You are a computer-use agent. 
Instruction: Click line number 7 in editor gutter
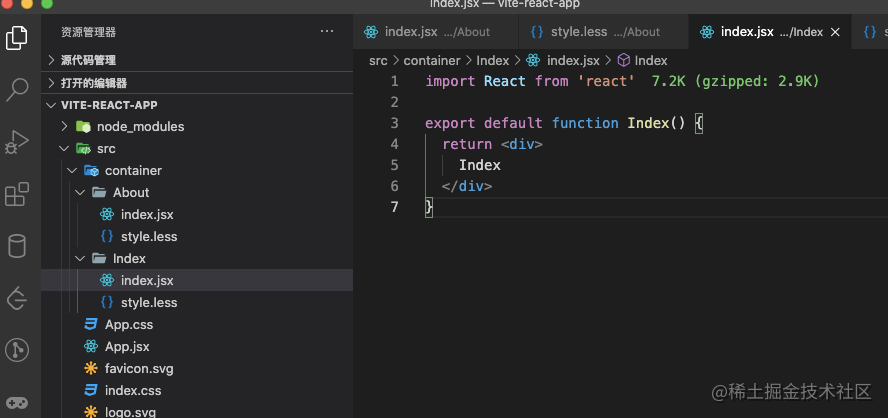(395, 207)
